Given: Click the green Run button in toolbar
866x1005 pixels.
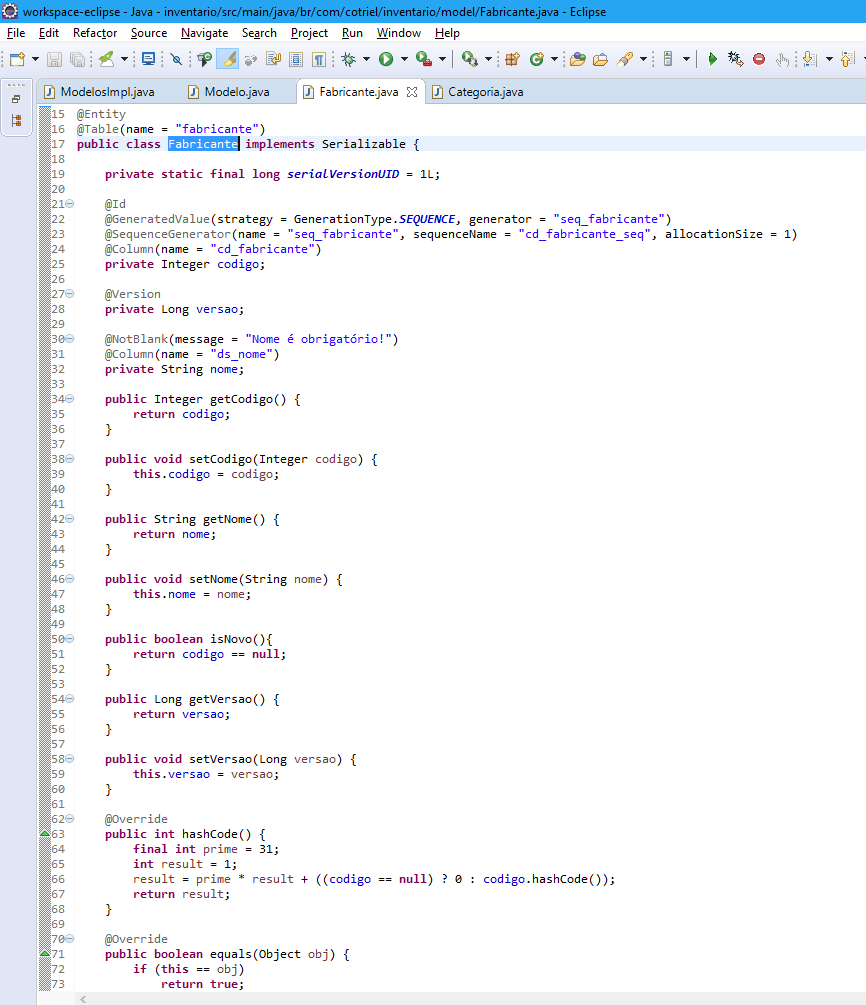Looking at the screenshot, I should pos(386,59).
